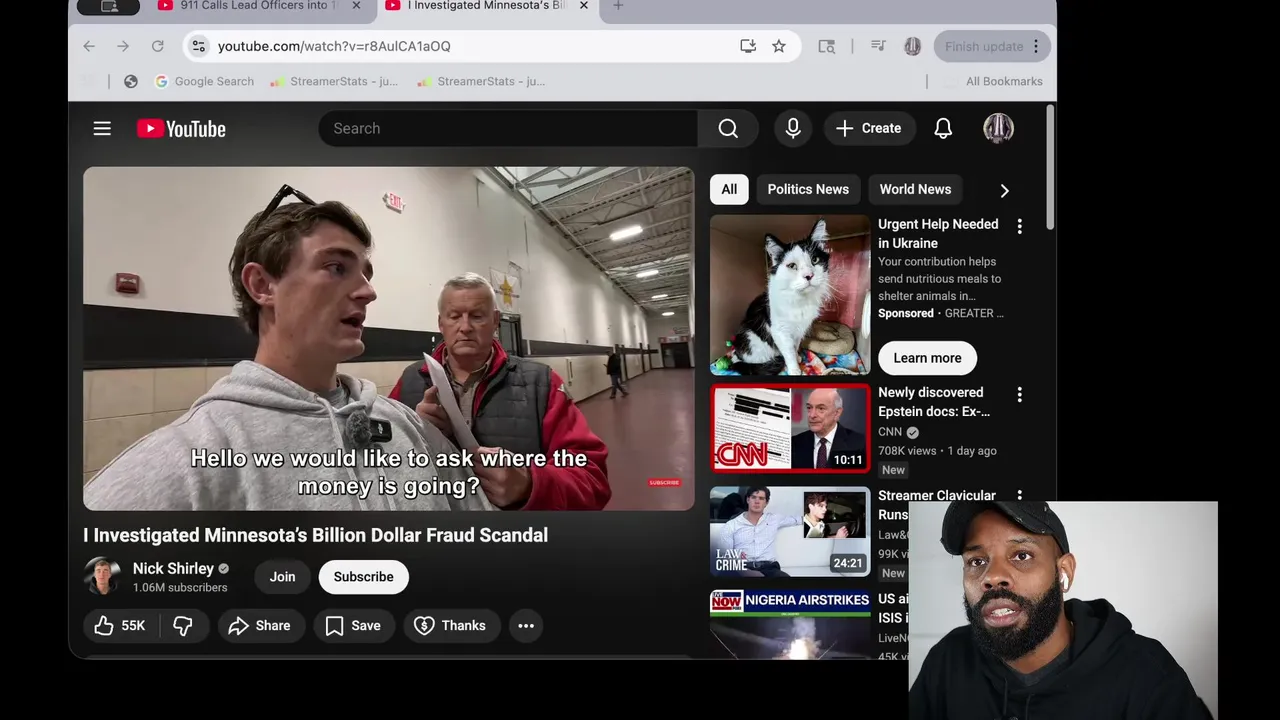This screenshot has width=1280, height=720.
Task: Open the YouTube account avatar menu
Action: 998,128
